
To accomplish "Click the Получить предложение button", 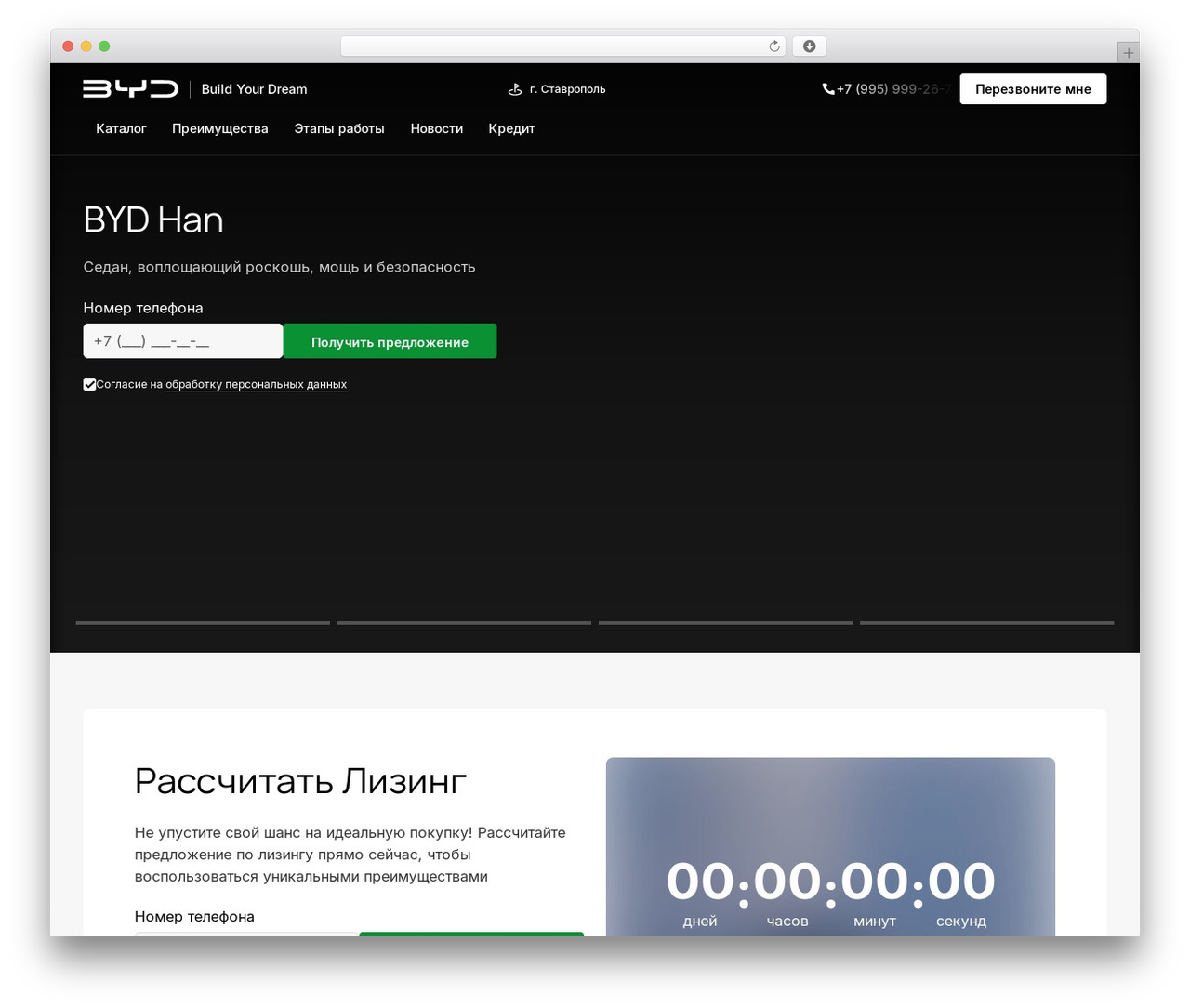I will click(390, 341).
